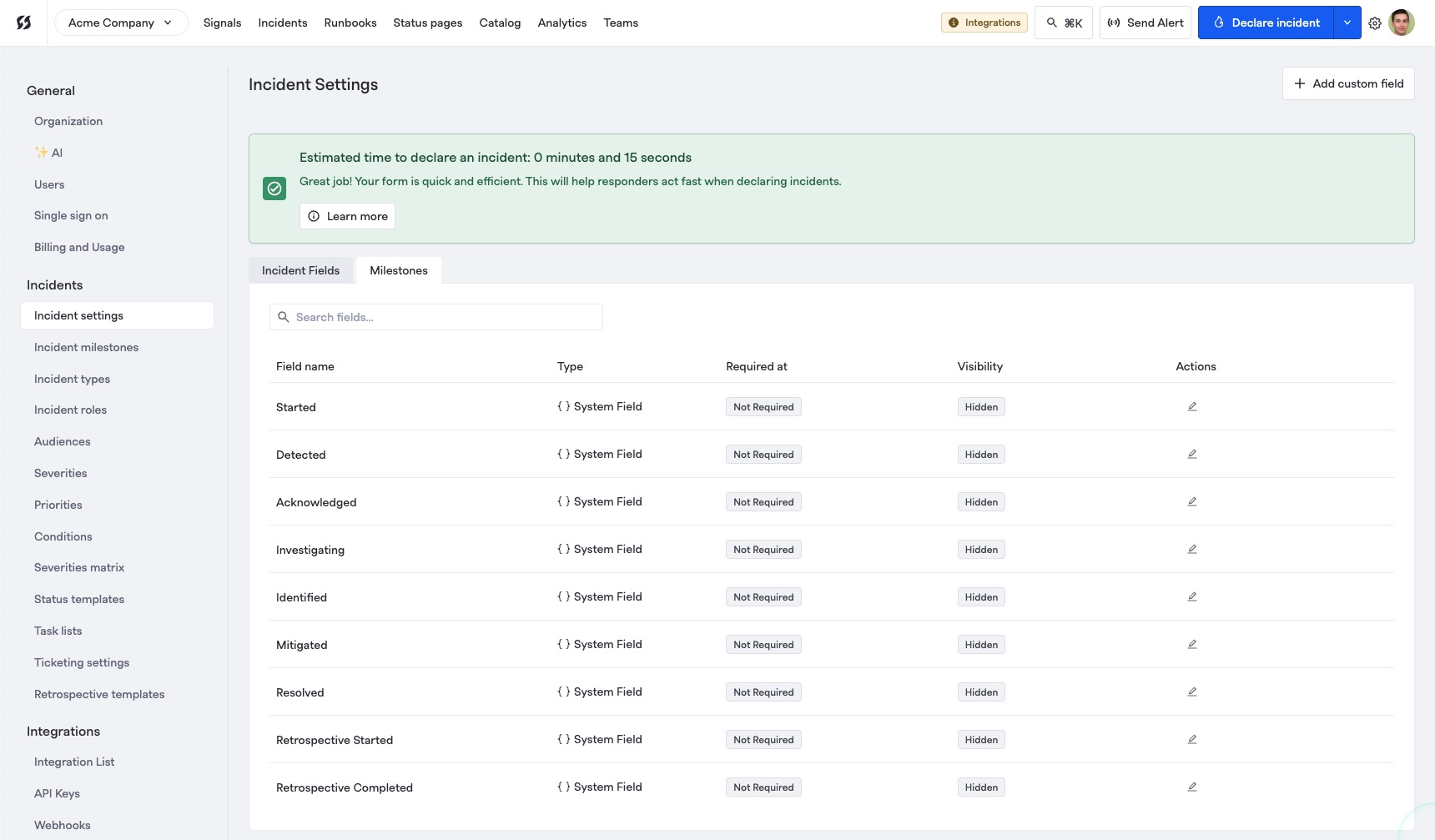Image resolution: width=1435 pixels, height=840 pixels.
Task: Open Incident roles in sidebar
Action: point(70,410)
